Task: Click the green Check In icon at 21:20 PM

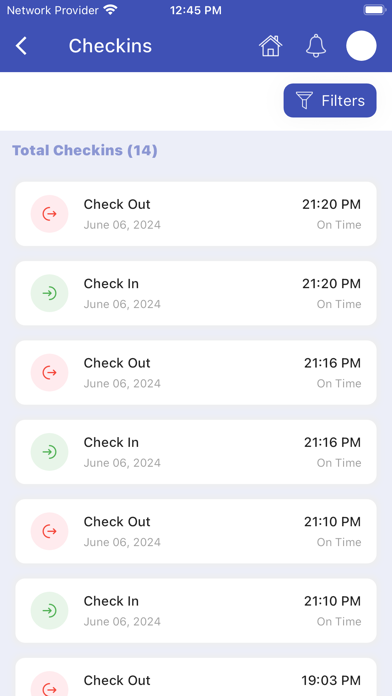Action: 49,293
